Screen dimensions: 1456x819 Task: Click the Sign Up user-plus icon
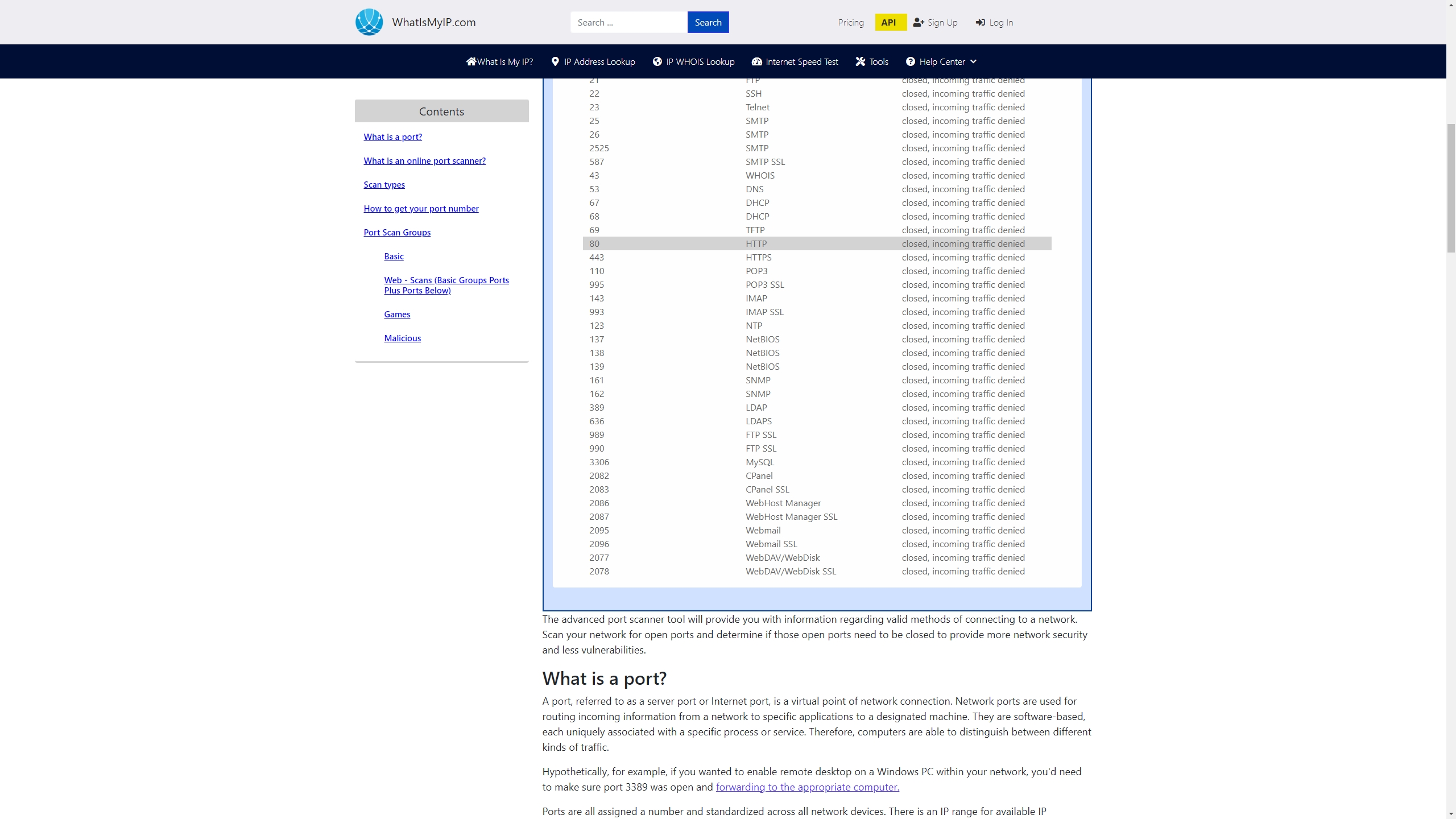(x=919, y=22)
